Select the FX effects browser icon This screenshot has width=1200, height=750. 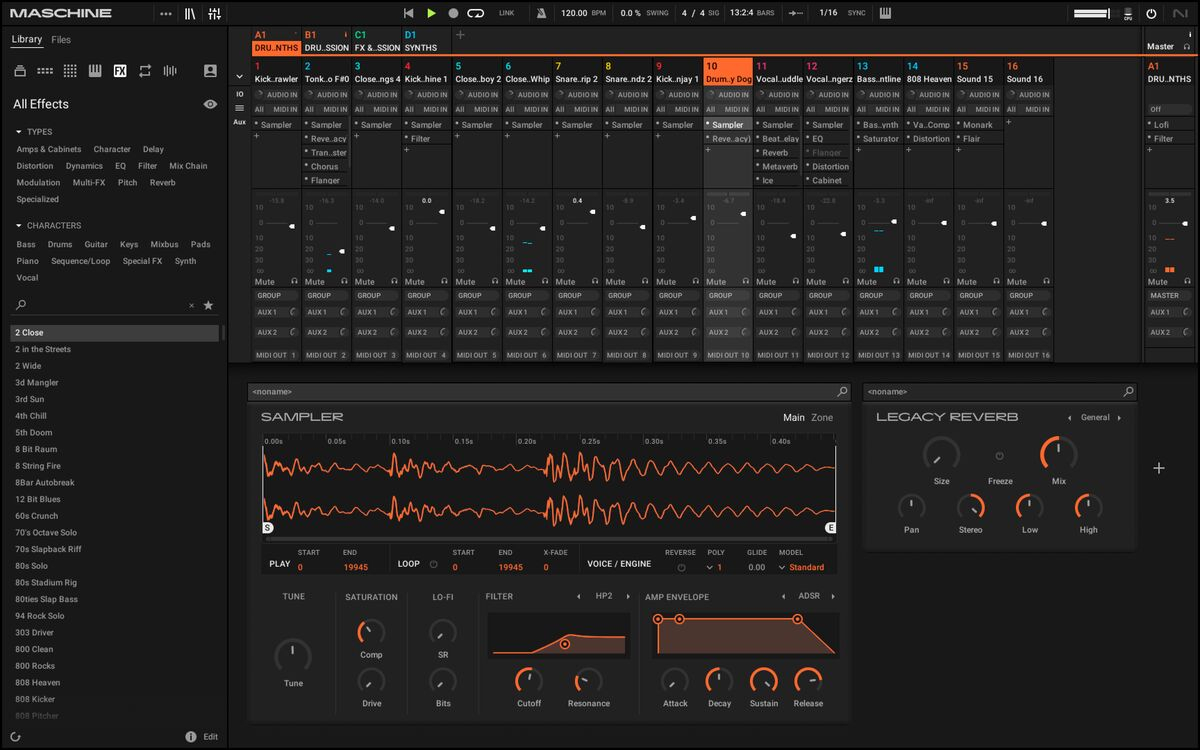coord(120,71)
